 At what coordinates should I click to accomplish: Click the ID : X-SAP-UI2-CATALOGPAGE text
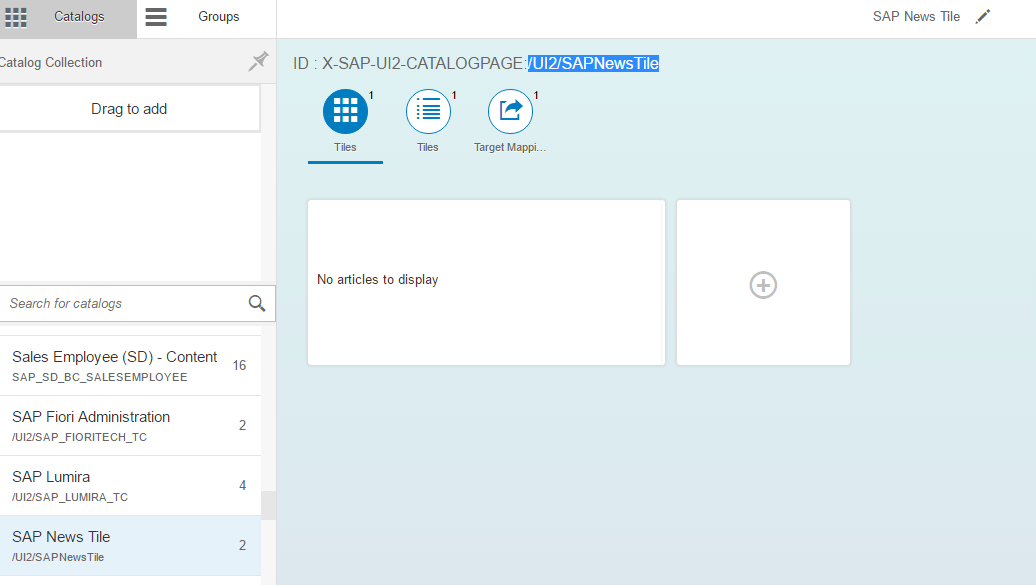pos(410,63)
